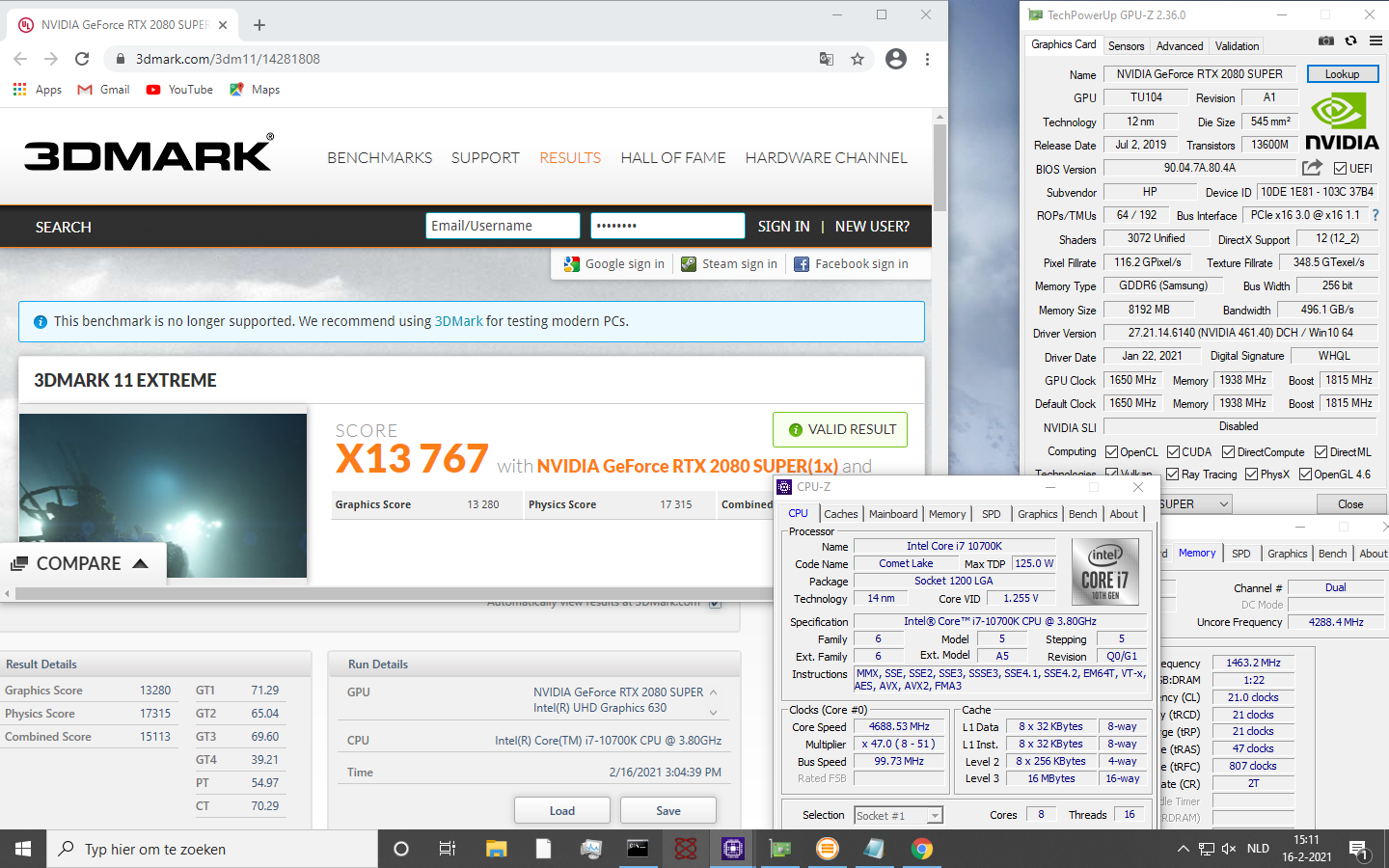
Task: Switch to the Validation tab in GPU-Z
Action: coord(1237,46)
